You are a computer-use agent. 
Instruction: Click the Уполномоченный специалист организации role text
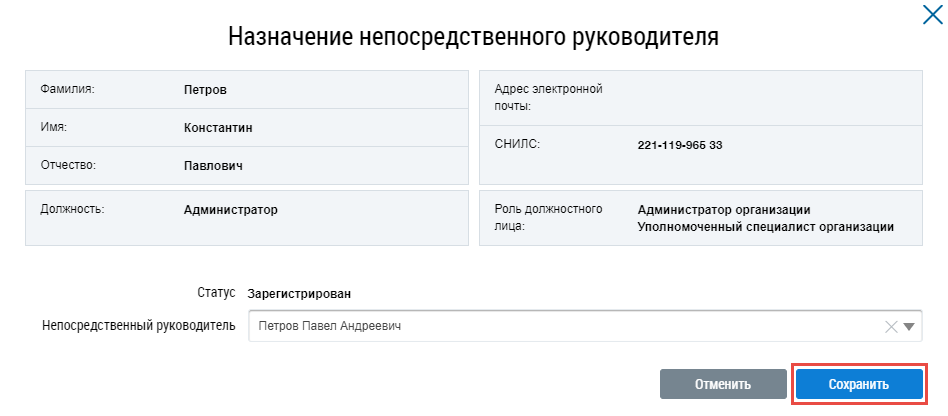765,227
